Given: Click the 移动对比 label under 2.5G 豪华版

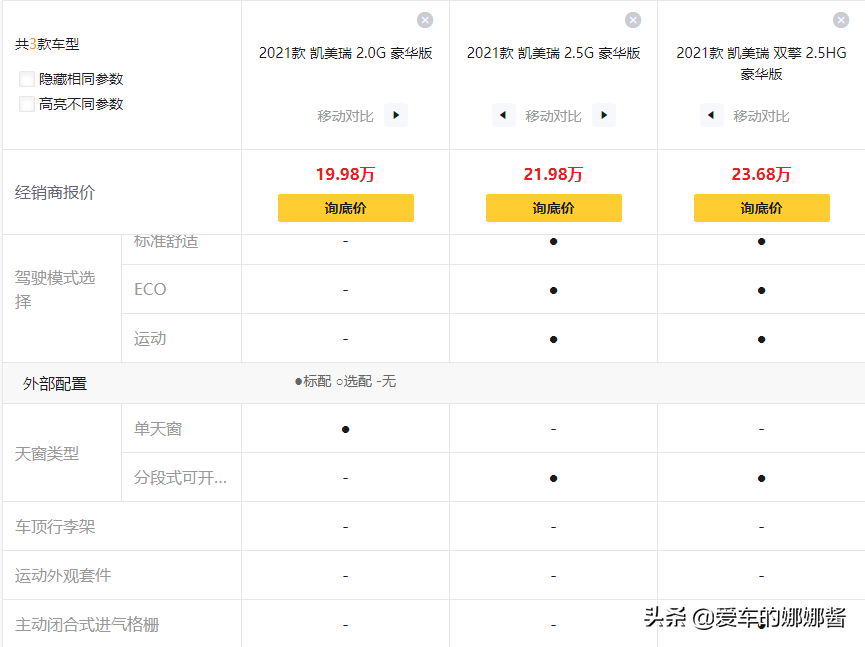Looking at the screenshot, I should 553,116.
